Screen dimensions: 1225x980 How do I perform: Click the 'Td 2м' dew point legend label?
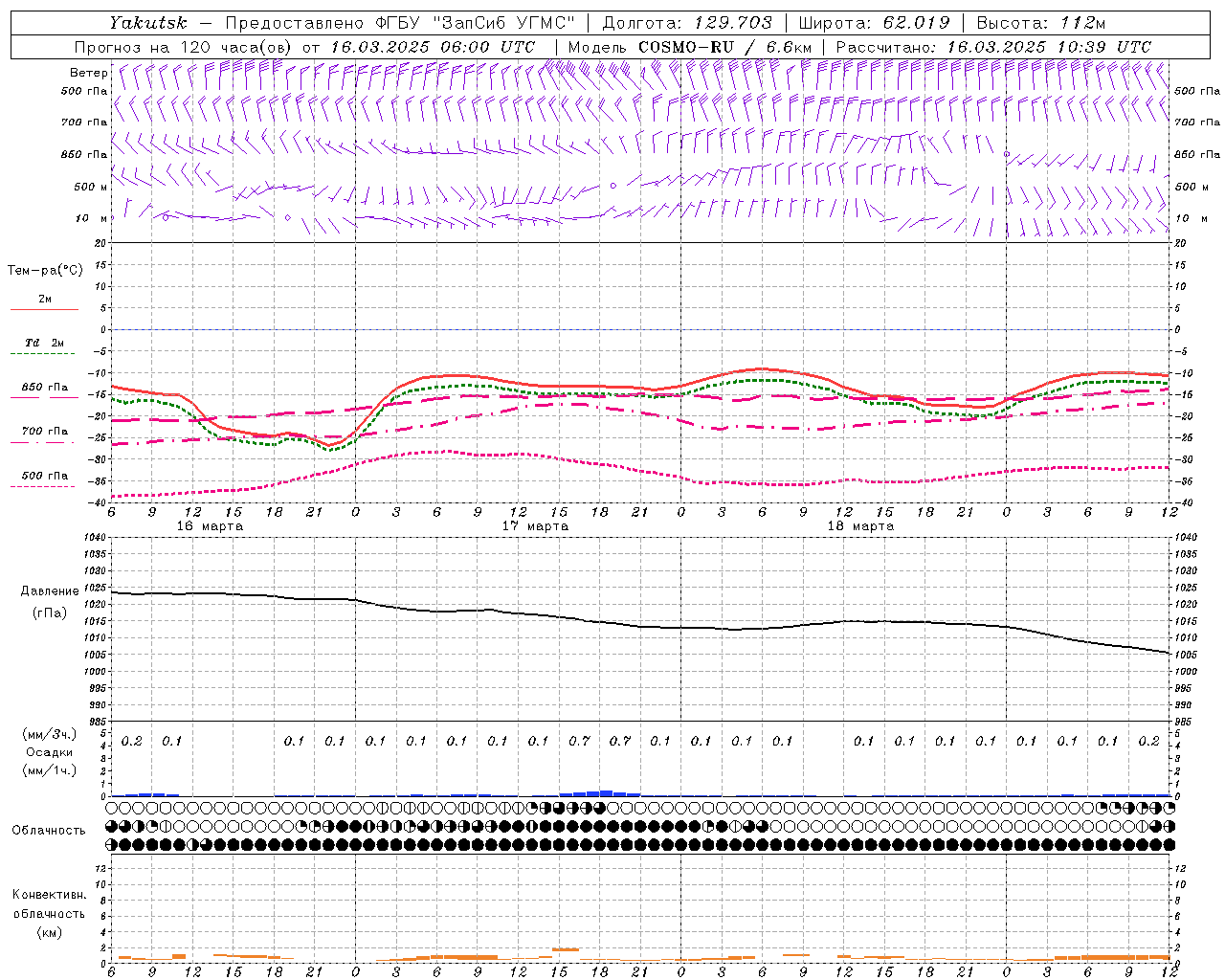click(x=45, y=343)
